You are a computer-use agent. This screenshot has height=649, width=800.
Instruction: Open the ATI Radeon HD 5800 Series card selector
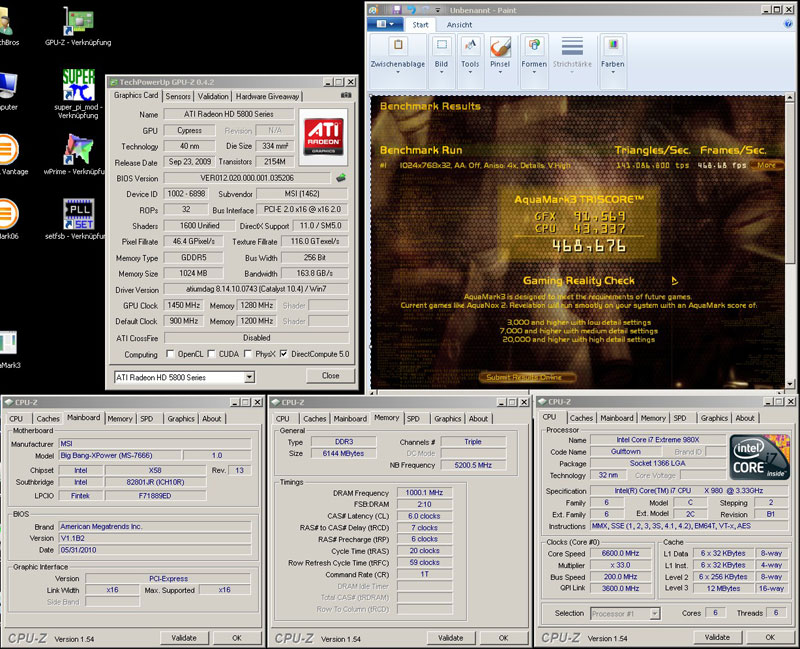click(184, 377)
